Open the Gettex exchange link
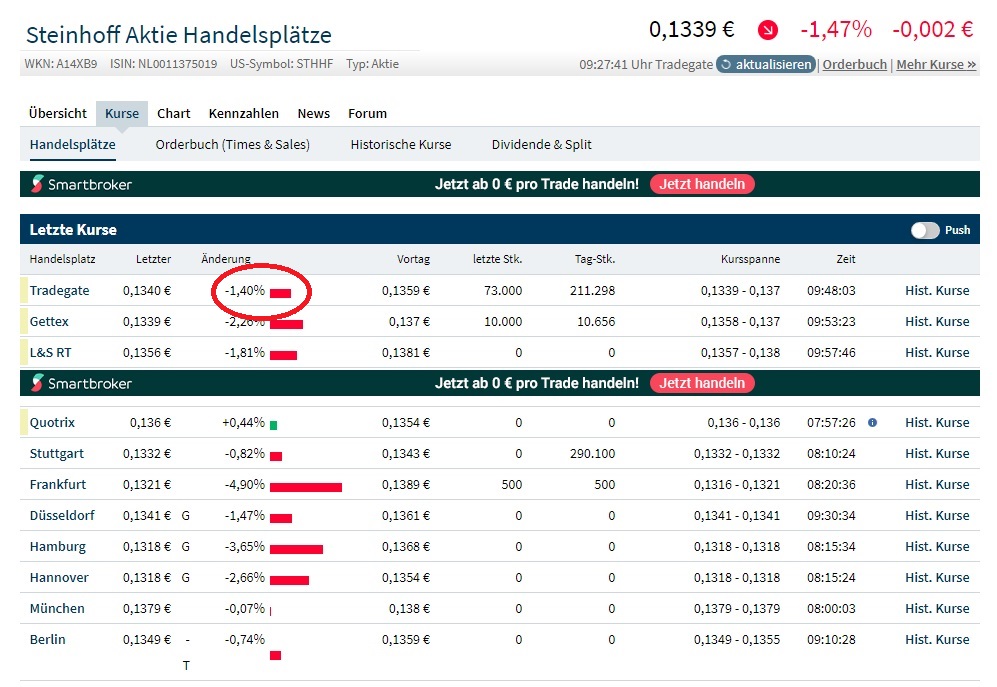 (49, 322)
